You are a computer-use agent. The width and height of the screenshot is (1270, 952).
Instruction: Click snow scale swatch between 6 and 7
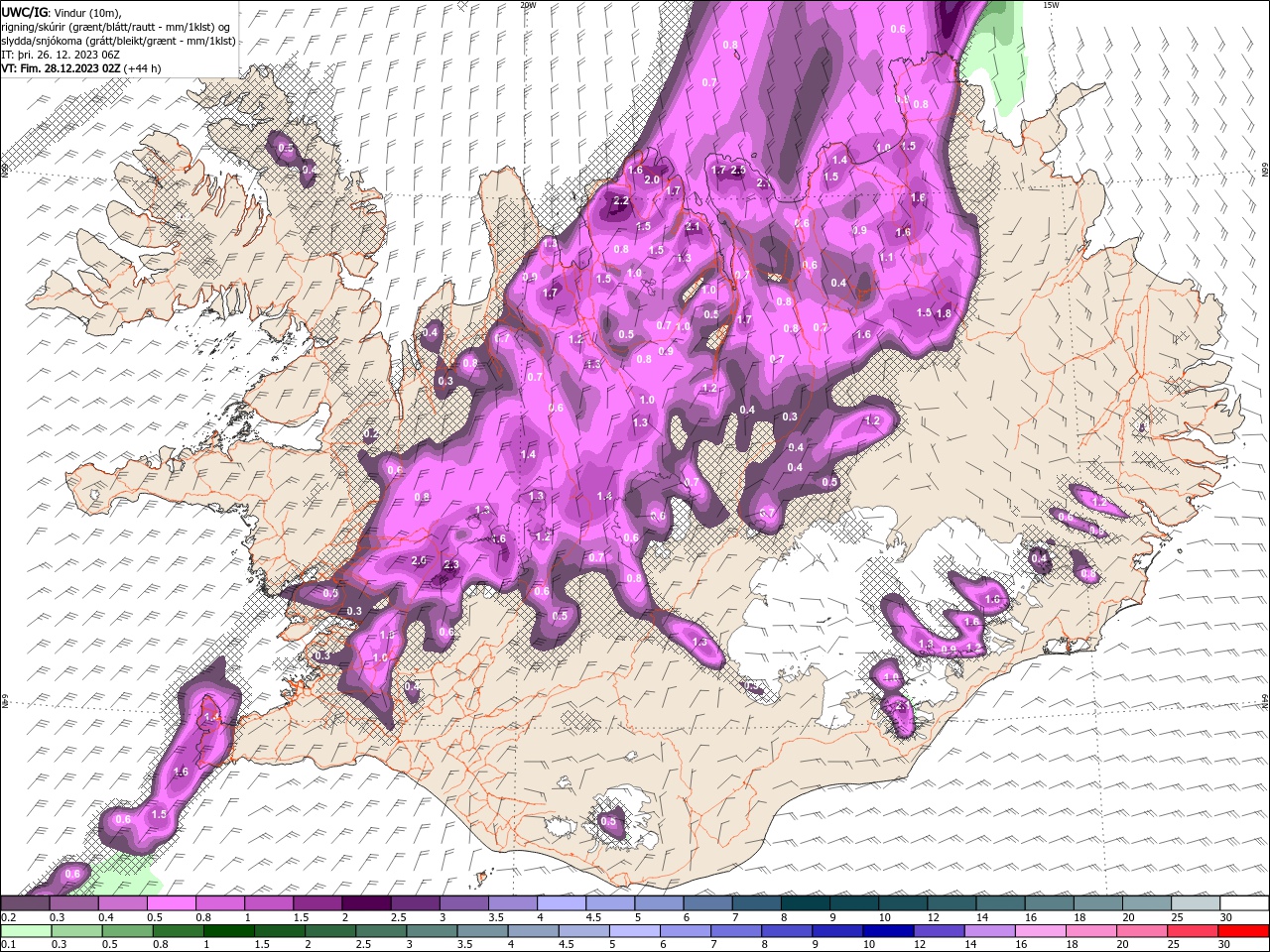(x=708, y=903)
